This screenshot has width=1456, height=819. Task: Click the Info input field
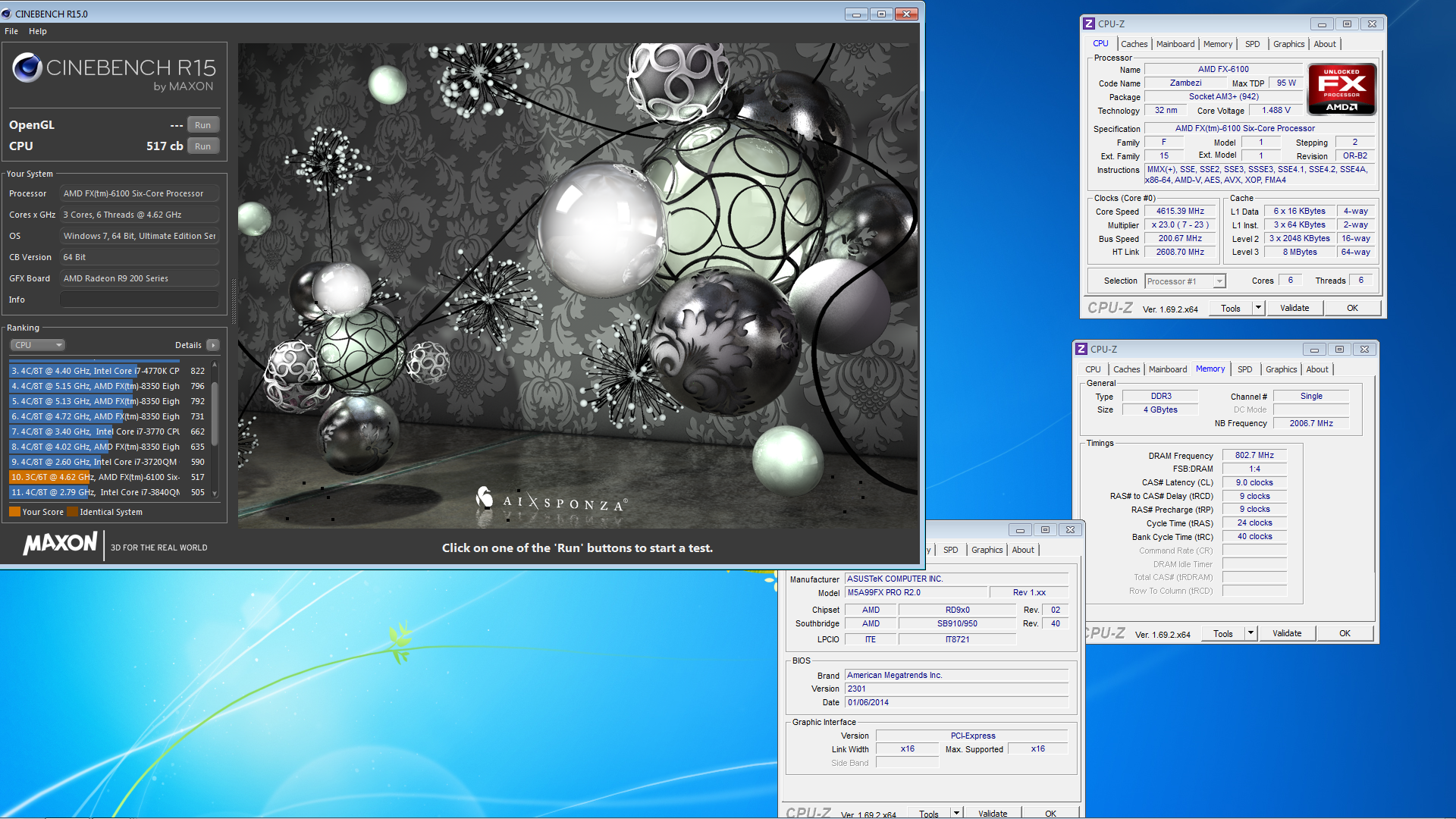point(140,300)
